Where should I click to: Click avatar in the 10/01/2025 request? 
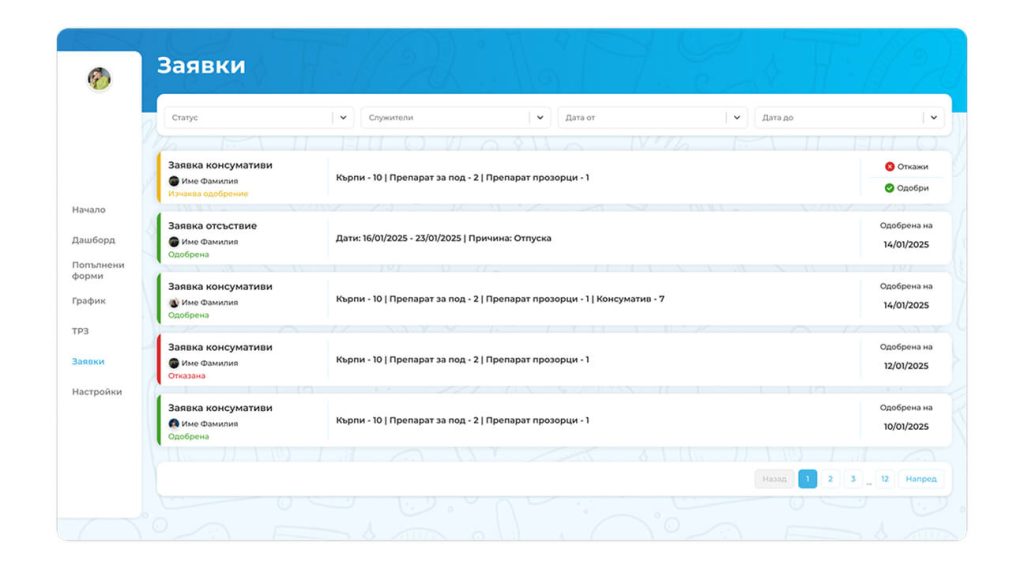(174, 424)
